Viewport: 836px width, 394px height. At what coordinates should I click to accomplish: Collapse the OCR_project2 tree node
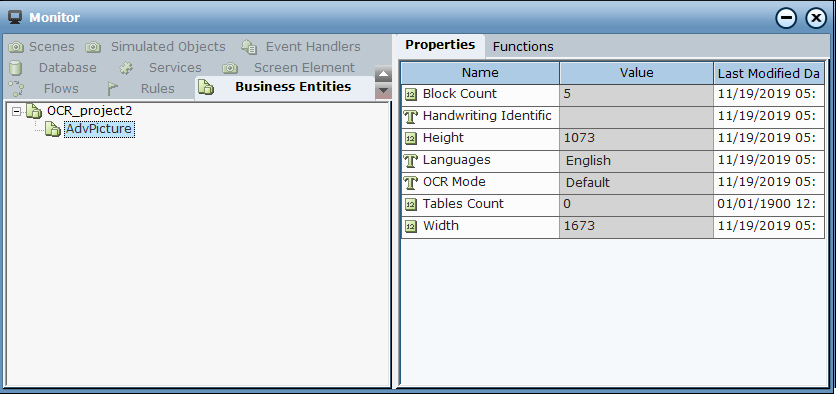(x=17, y=111)
